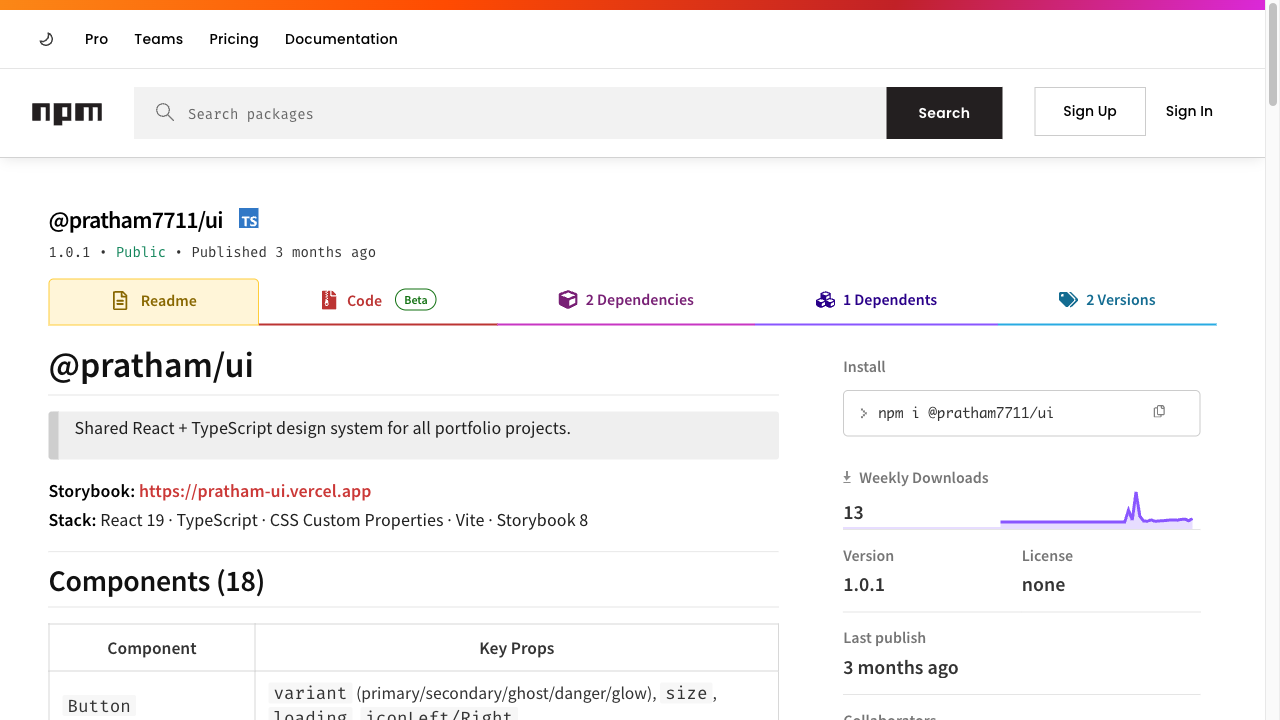
Task: Click the Sign In link
Action: pos(1189,111)
